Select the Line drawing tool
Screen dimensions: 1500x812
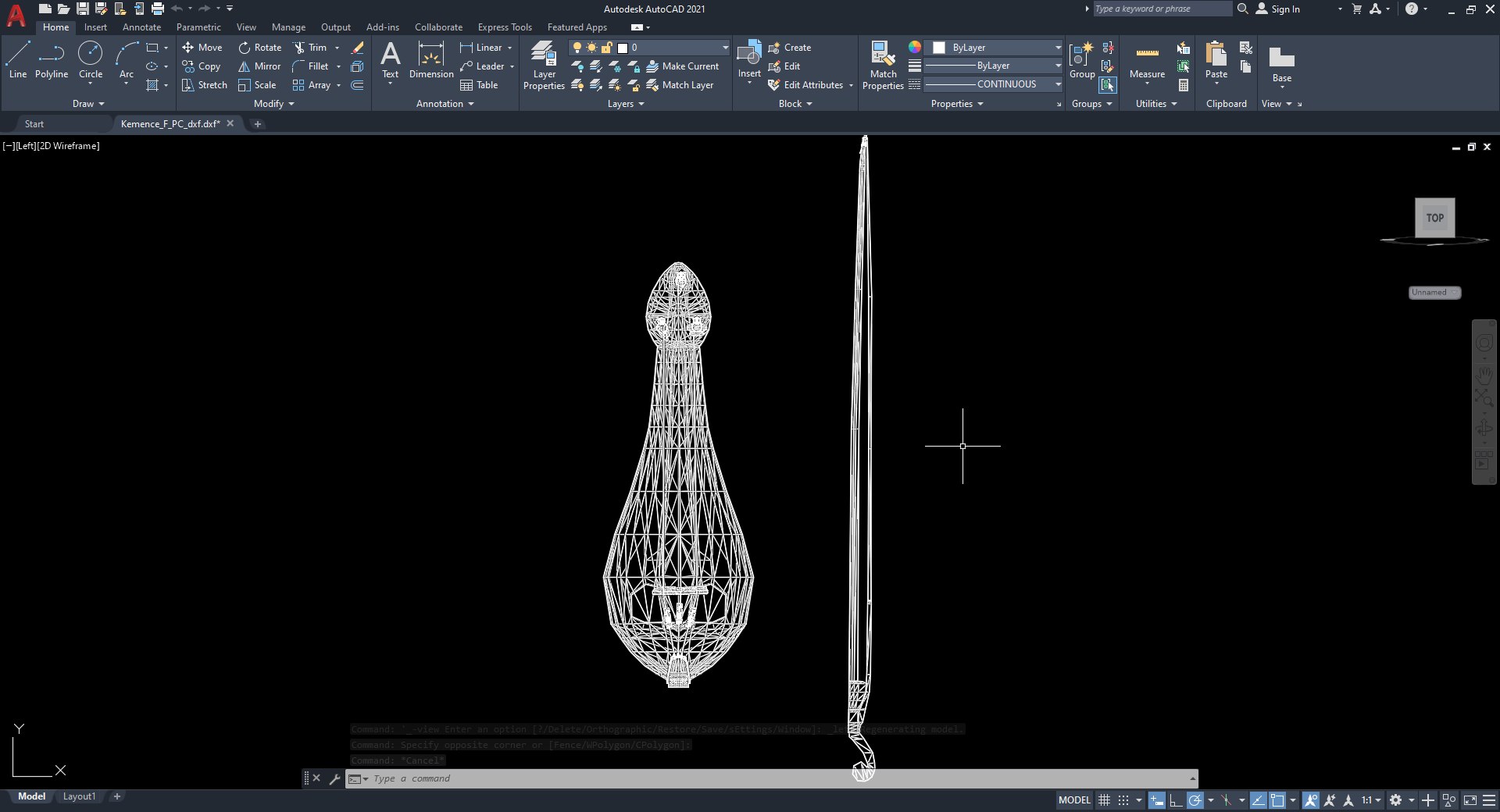click(18, 60)
